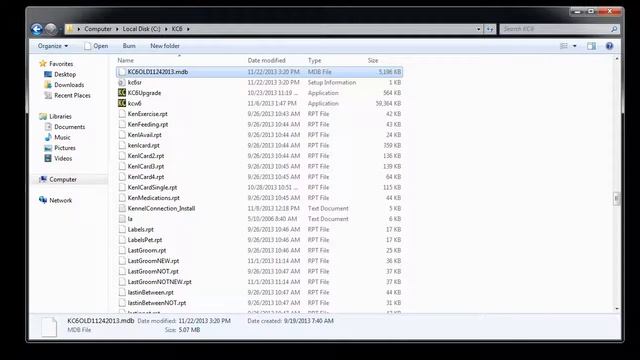Select the KenlCard4.rpt file
Image resolution: width=640 pixels, height=360 pixels.
point(146,177)
